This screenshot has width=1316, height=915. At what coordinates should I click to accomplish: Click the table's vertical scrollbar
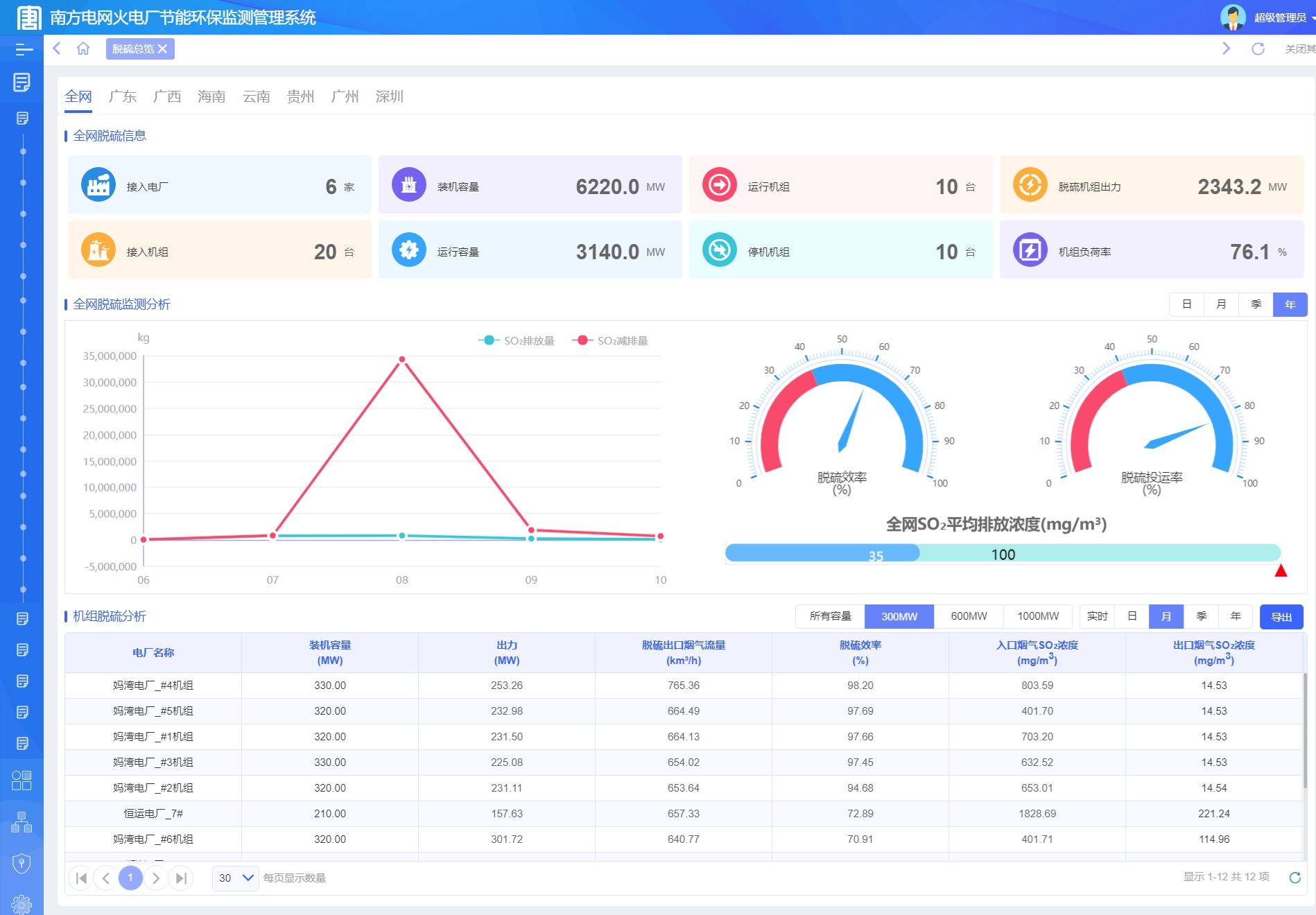point(1305,730)
